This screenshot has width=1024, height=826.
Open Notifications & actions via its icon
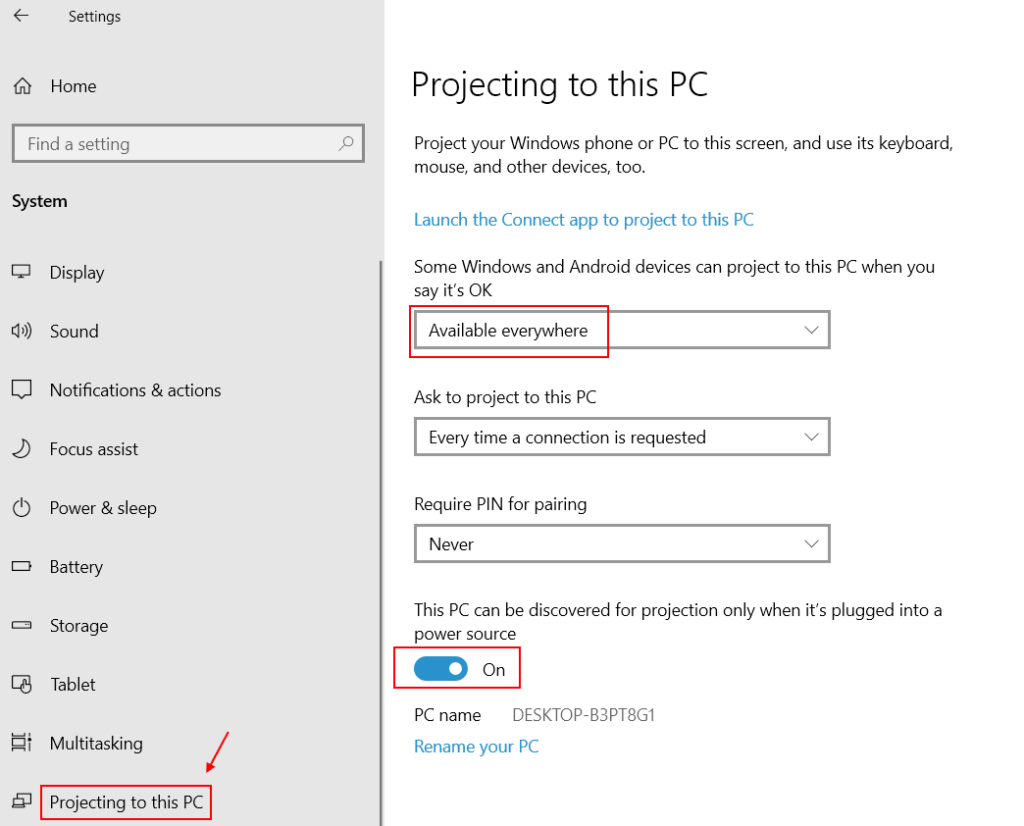pos(22,390)
